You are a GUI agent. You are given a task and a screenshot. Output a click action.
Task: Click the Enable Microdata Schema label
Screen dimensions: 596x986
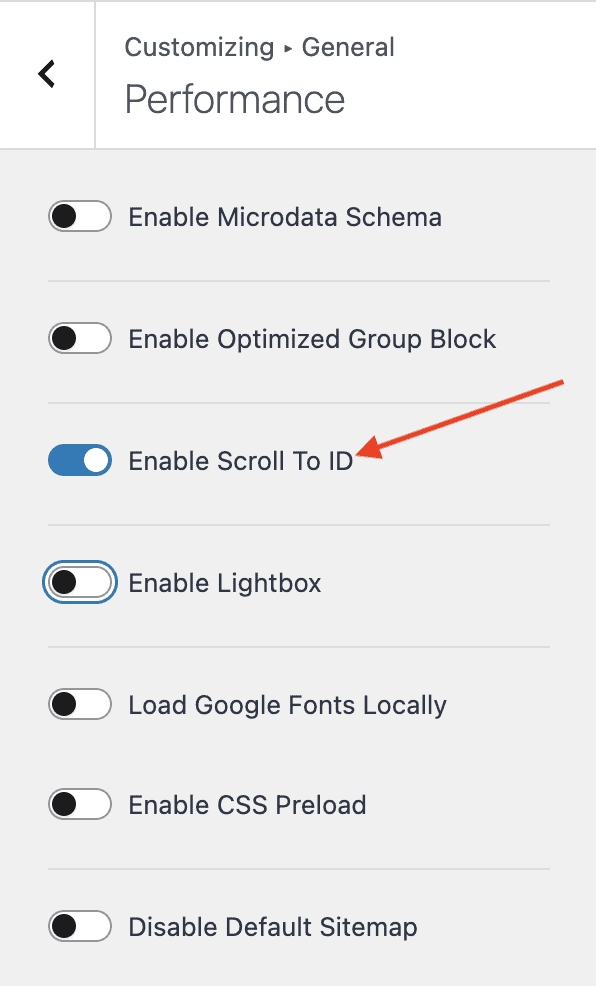point(284,216)
